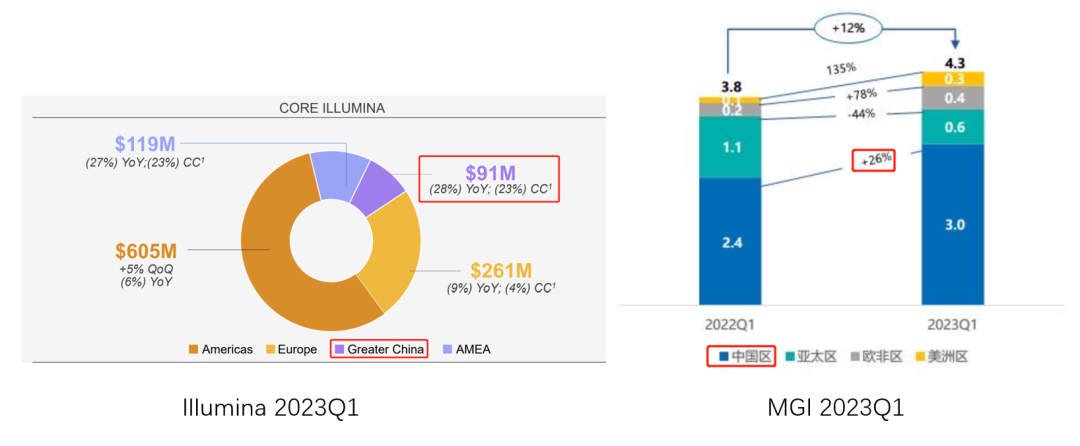Click the 美洲区 legend color square
This screenshot has width=1080, height=446.
(x=919, y=356)
